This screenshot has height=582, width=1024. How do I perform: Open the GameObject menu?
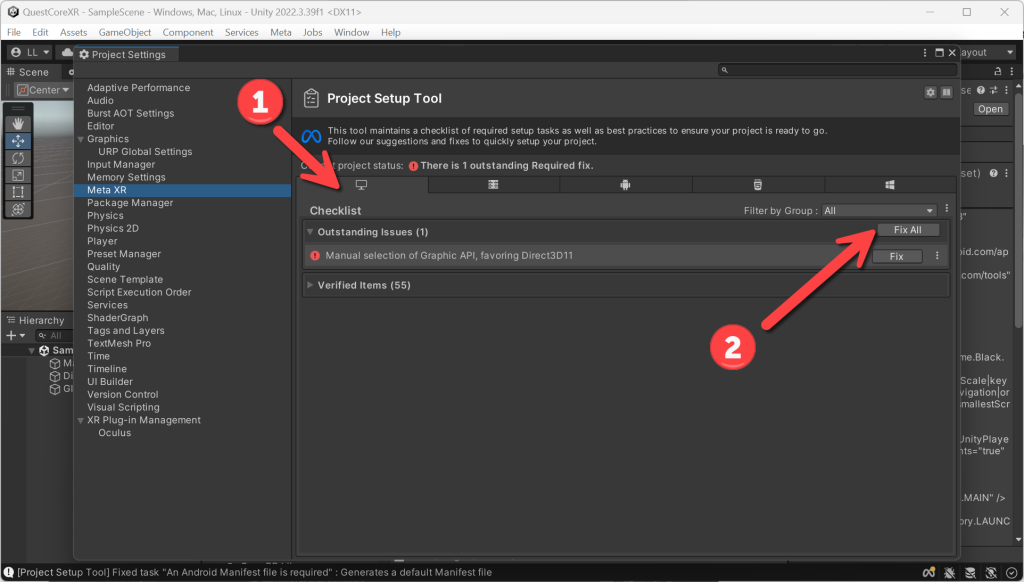tap(125, 32)
